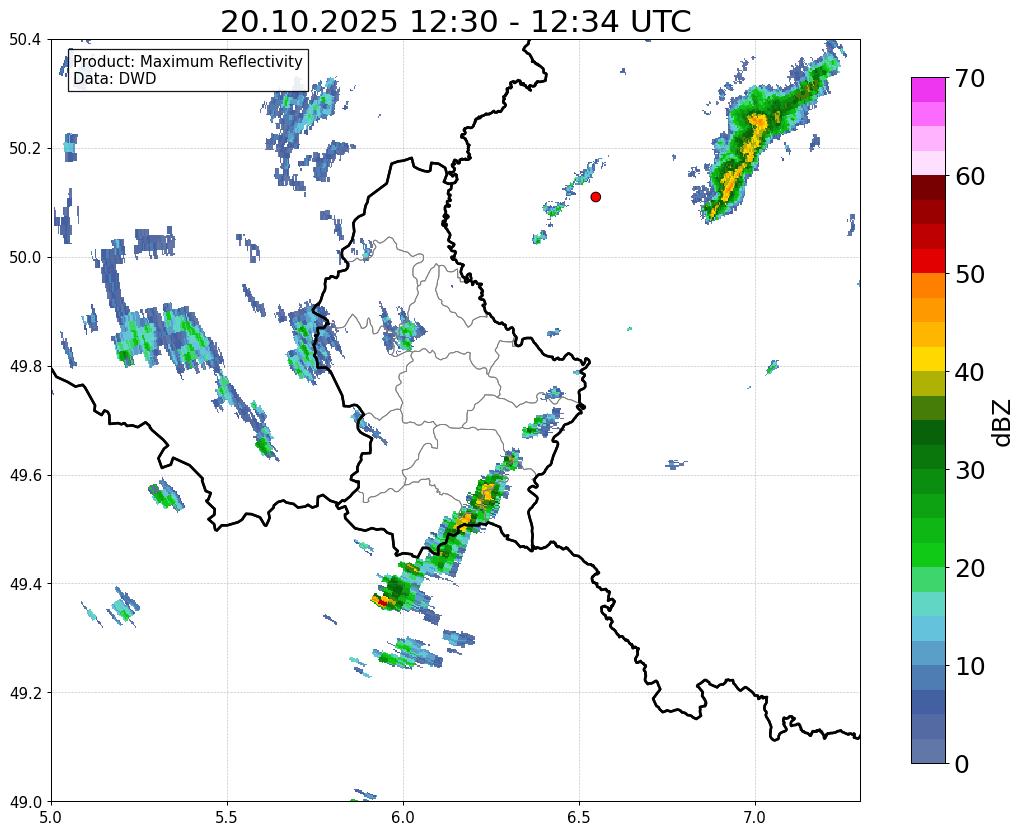
Task: Click the 30 dBZ colorbar label
Action: pos(970,470)
